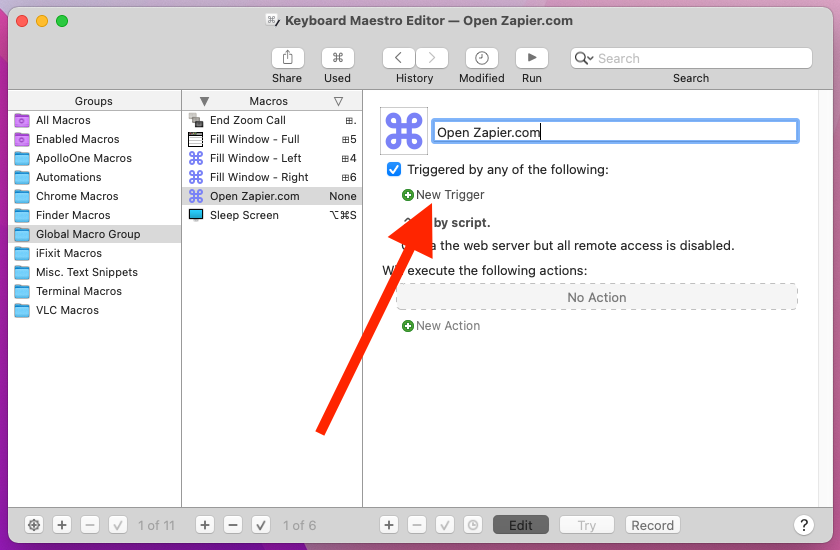The width and height of the screenshot is (840, 550).
Task: Click the Fill Window - Full icon
Action: pos(196,139)
